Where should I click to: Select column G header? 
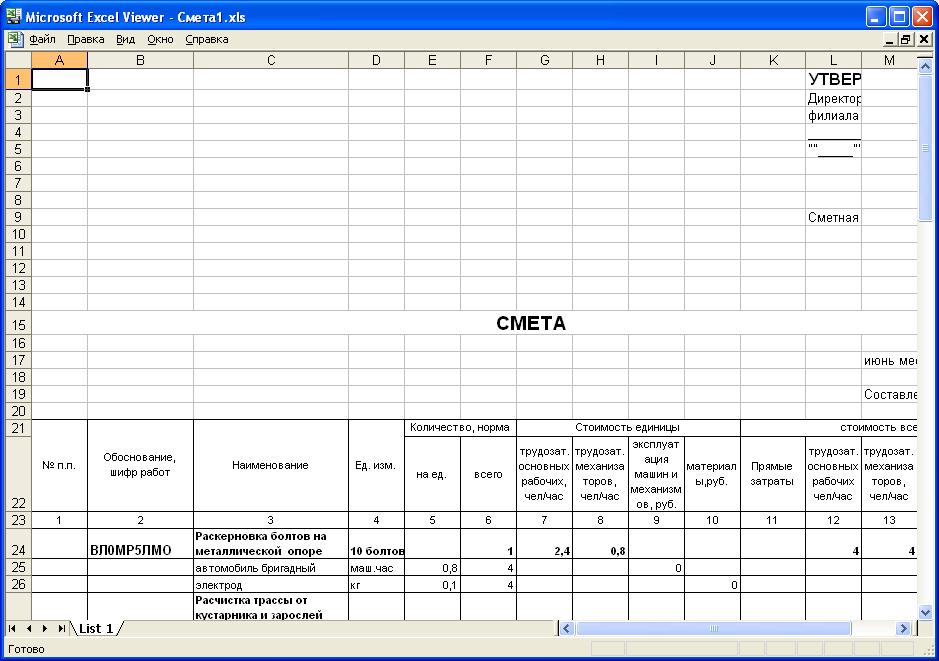coord(544,60)
